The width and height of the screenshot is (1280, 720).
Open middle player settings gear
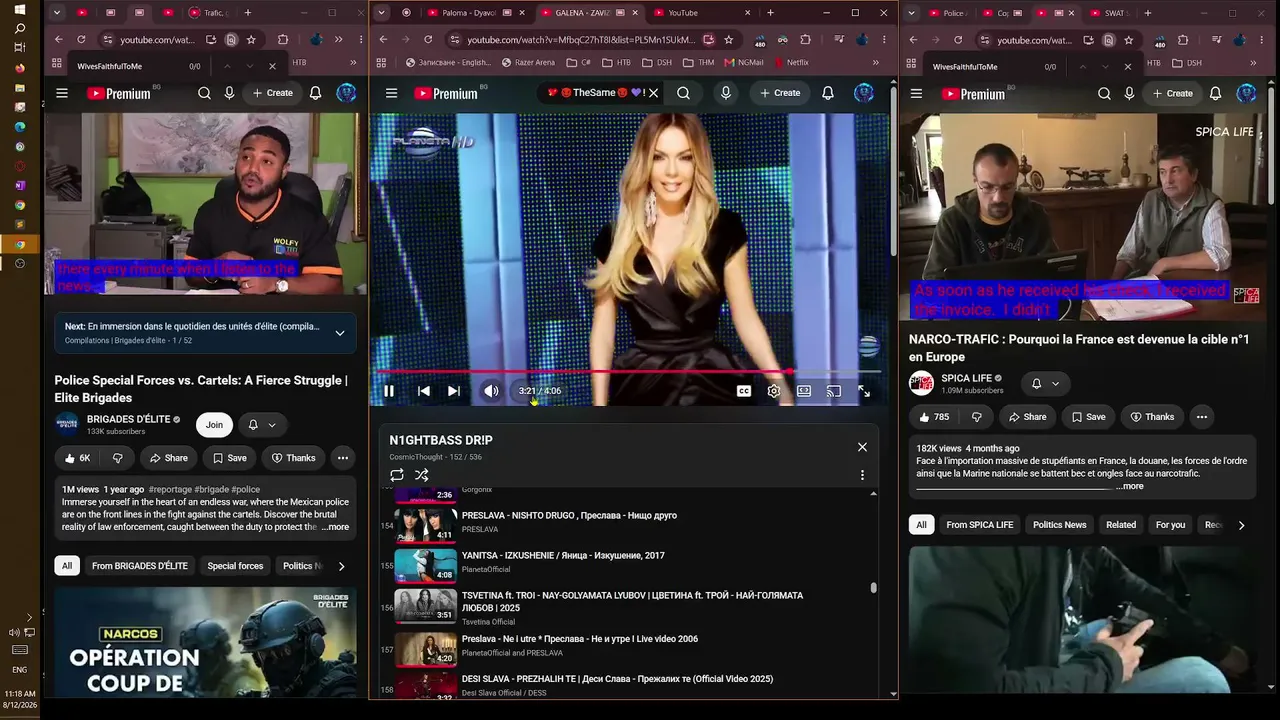(x=774, y=391)
